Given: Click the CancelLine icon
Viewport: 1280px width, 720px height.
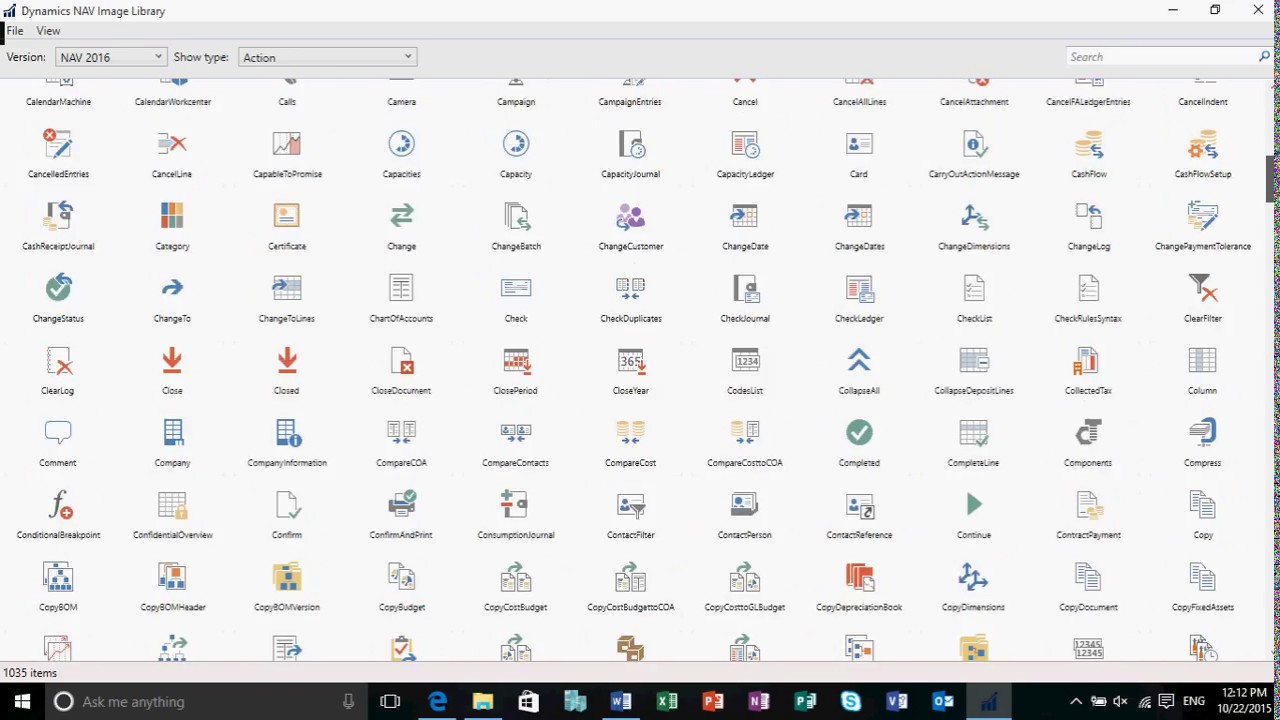Looking at the screenshot, I should pos(172,144).
